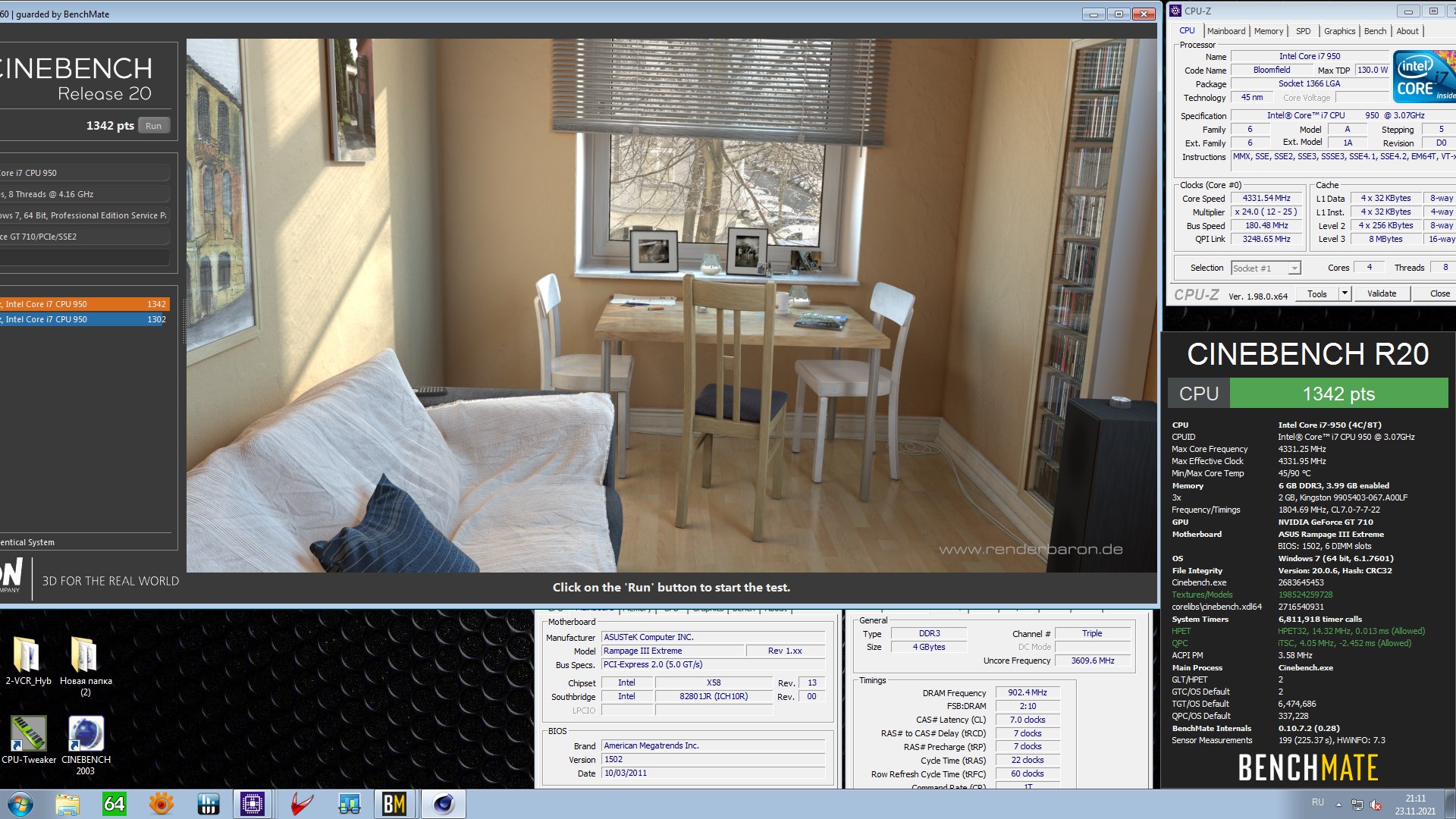Click the Max TDP 130.0 W value
This screenshot has height=819, width=1456.
(x=1372, y=71)
